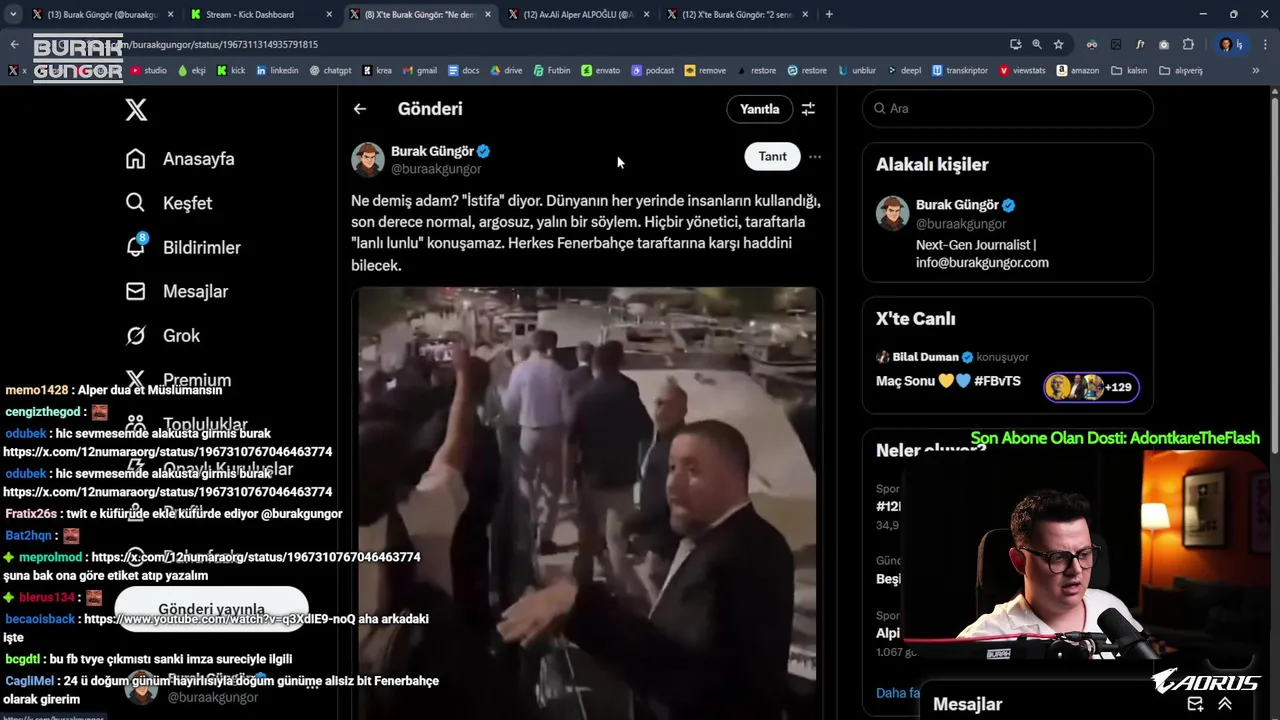Open envato bookmark
Viewport: 1280px width, 720px height.
click(x=600, y=70)
